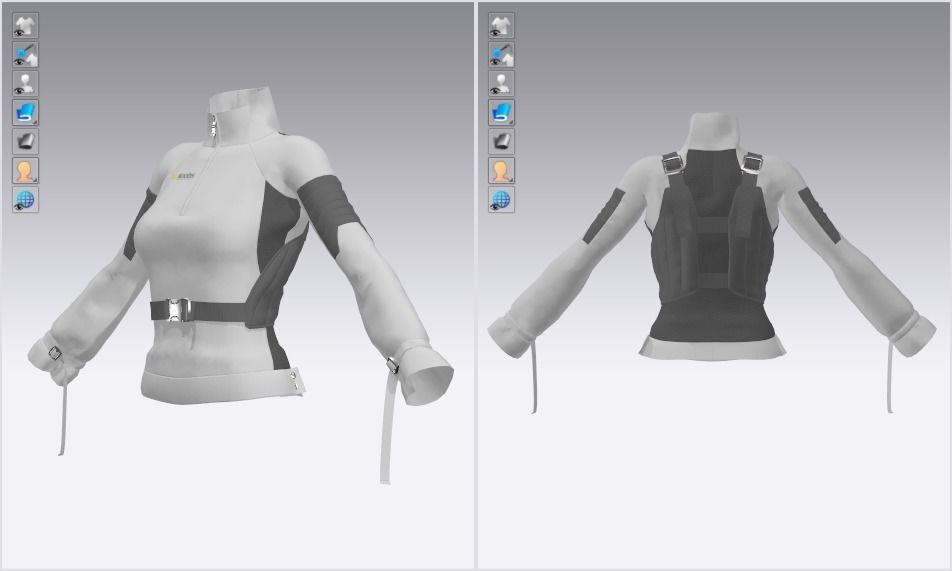952x571 pixels.
Task: Toggle garment attachment display in left viewport
Action: [26, 55]
